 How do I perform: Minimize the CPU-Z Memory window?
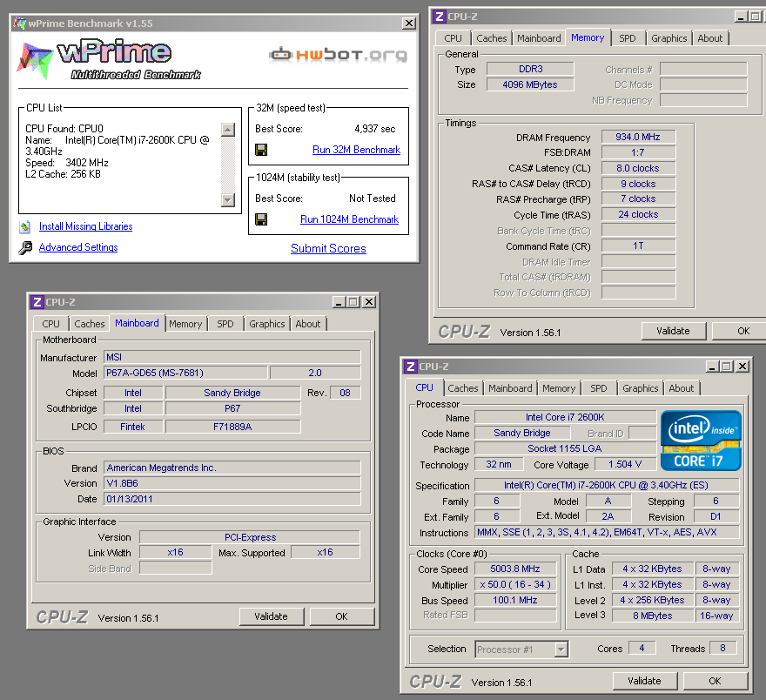pyautogui.click(x=741, y=17)
